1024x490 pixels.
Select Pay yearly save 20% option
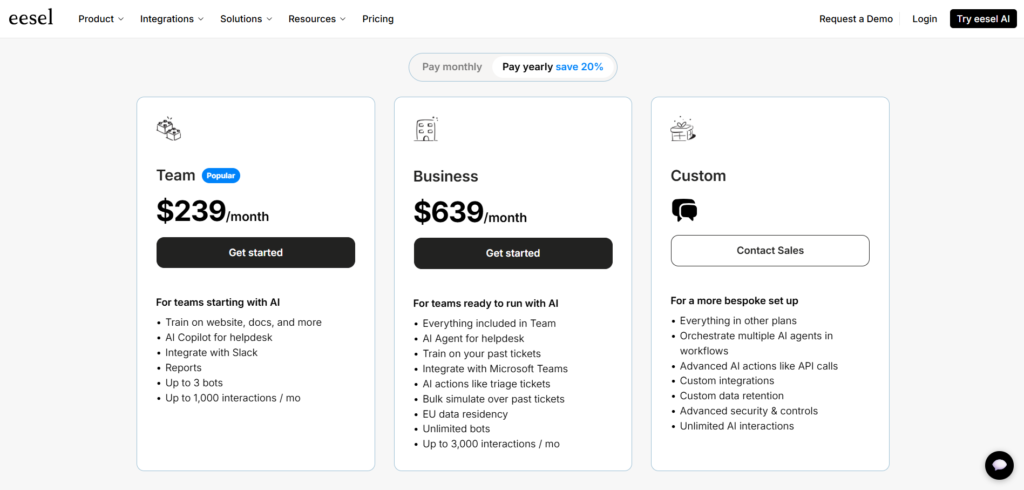[x=552, y=67]
